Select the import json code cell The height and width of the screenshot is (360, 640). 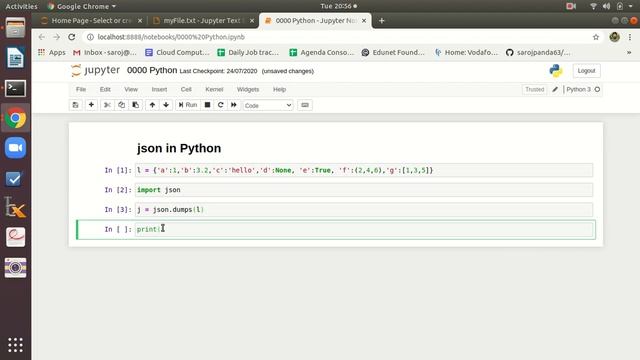pos(364,190)
